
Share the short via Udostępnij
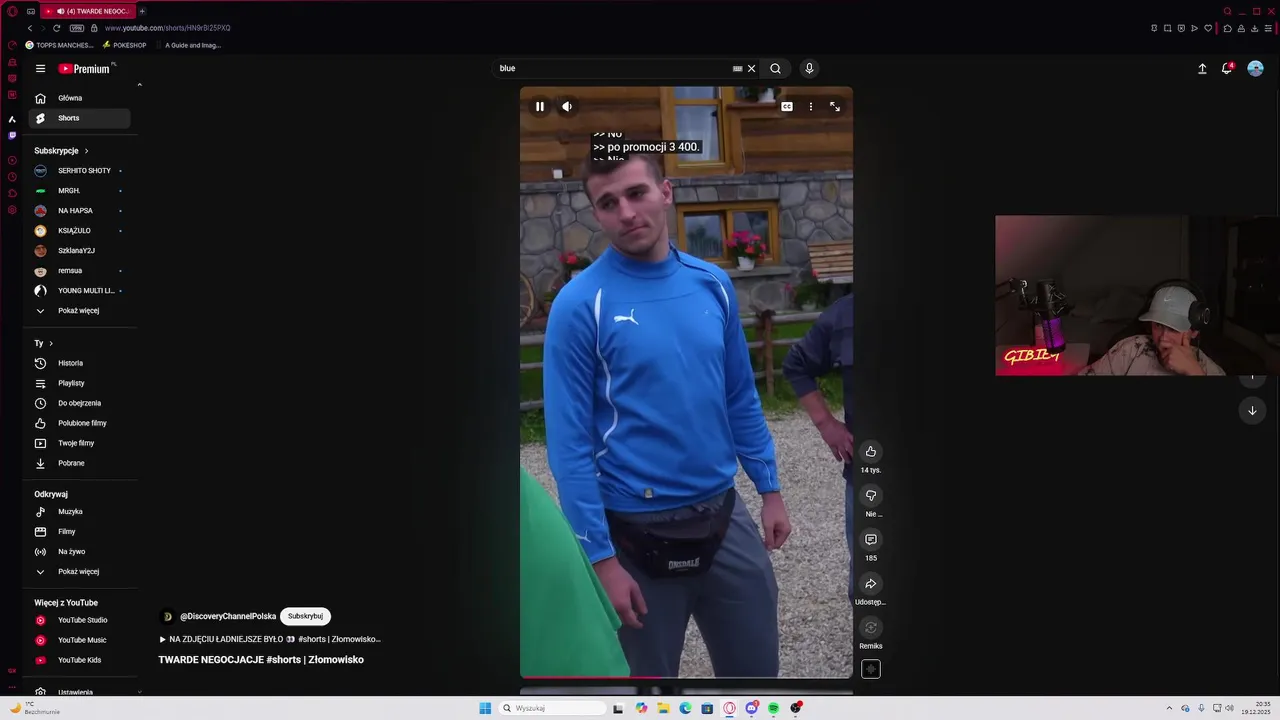coord(871,584)
